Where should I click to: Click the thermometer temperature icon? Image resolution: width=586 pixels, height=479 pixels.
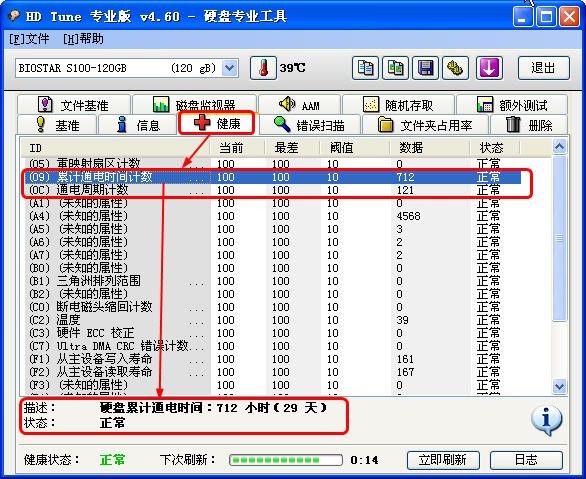tap(263, 68)
